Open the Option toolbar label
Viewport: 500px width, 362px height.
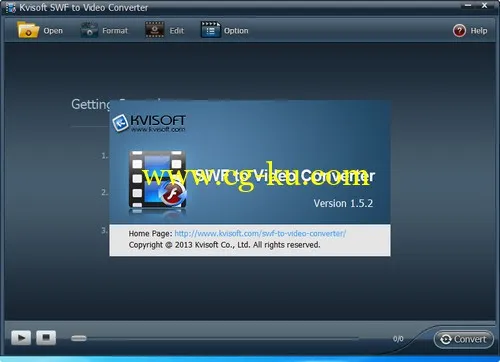(236, 31)
